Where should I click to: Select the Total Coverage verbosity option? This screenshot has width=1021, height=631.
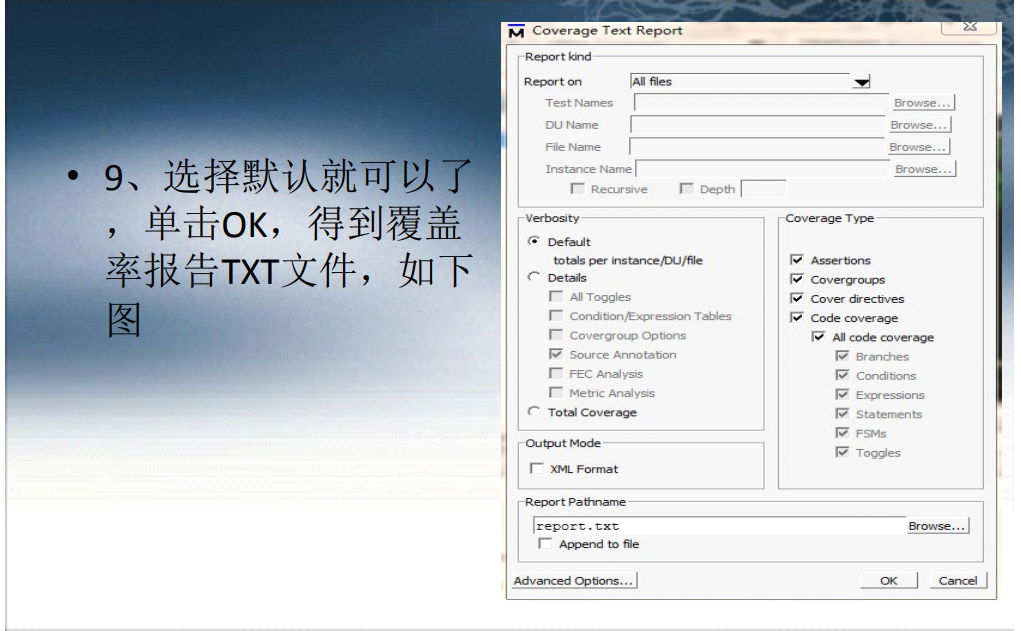coord(534,411)
